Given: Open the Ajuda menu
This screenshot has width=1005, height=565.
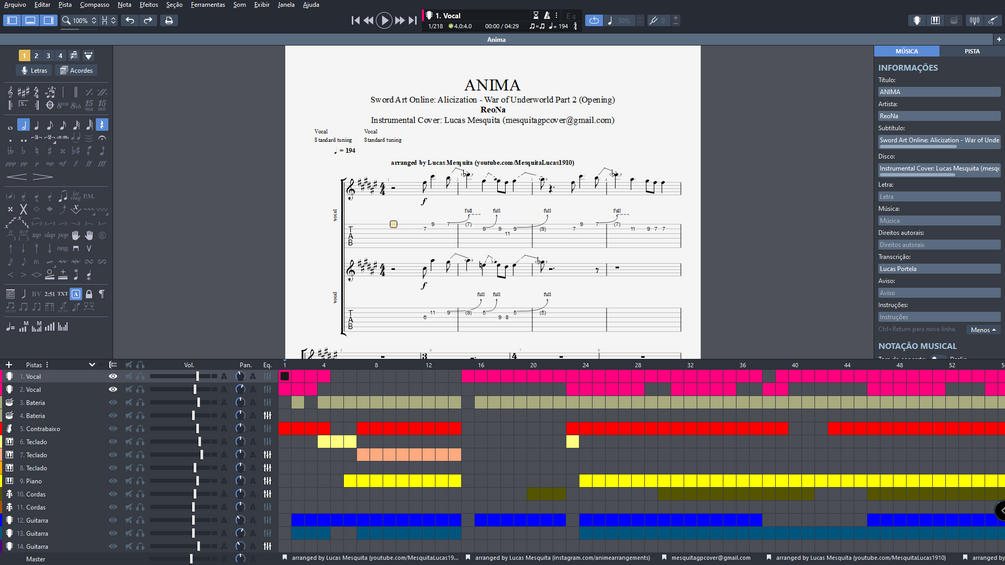Looking at the screenshot, I should 311,4.
